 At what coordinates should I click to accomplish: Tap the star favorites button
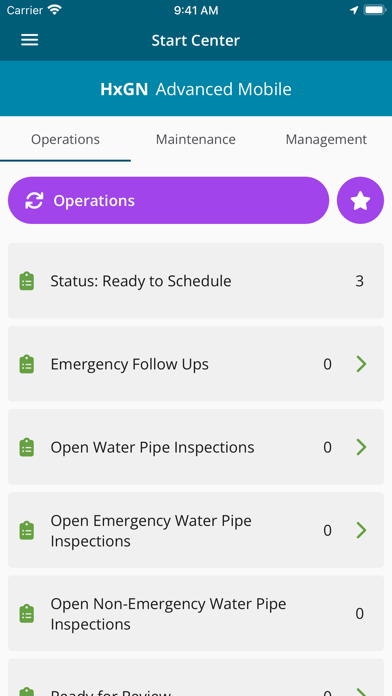(360, 201)
